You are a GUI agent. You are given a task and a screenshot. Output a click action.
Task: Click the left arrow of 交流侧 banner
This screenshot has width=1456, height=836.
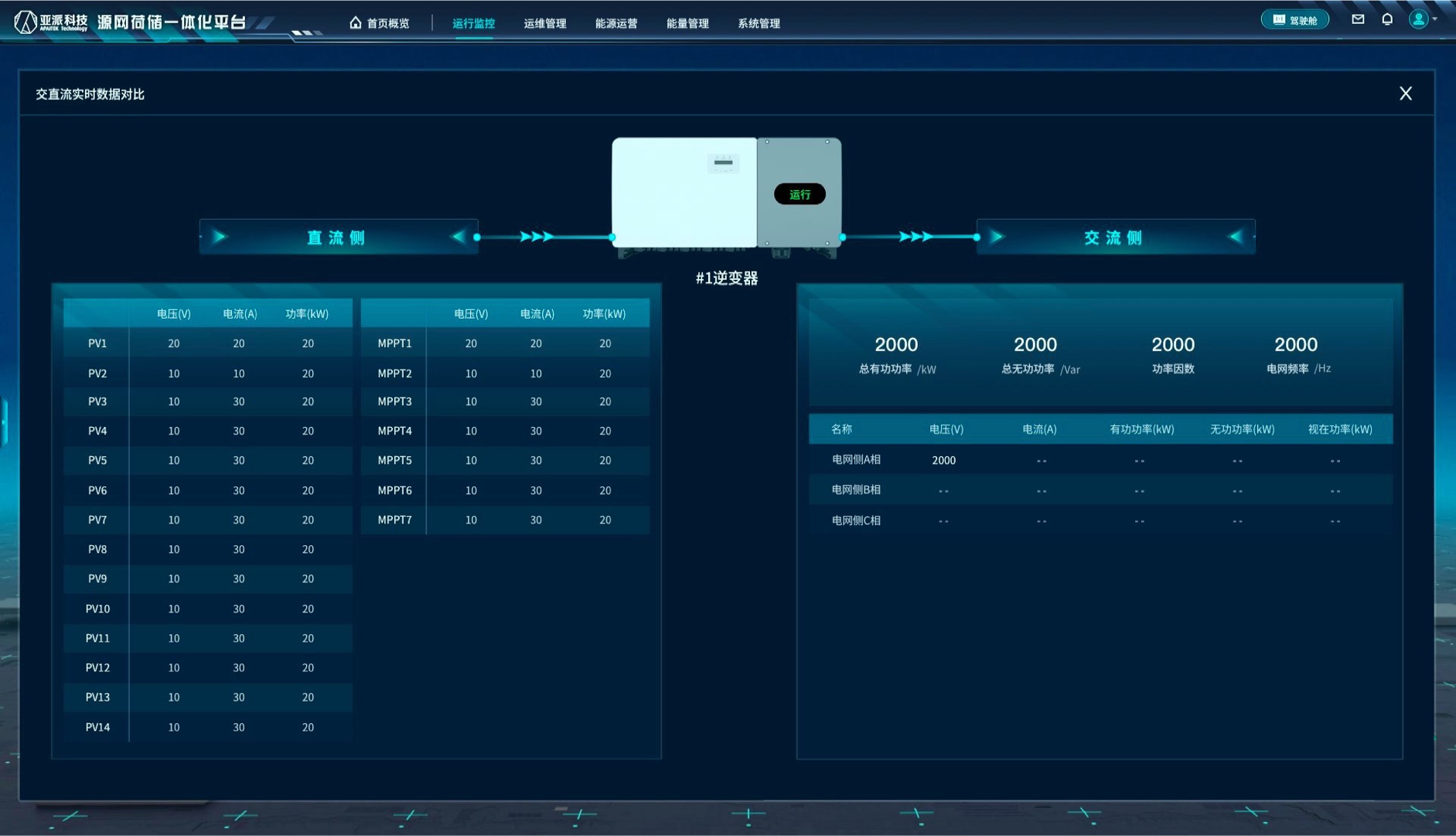pyautogui.click(x=997, y=237)
